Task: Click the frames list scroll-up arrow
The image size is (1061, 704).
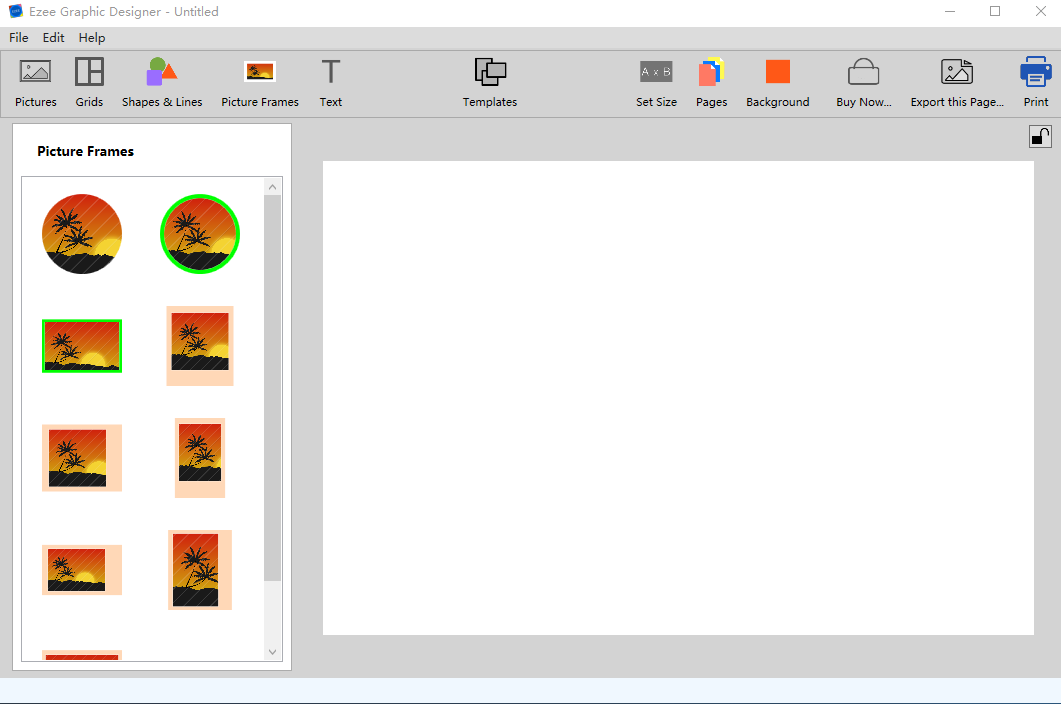Action: click(273, 186)
